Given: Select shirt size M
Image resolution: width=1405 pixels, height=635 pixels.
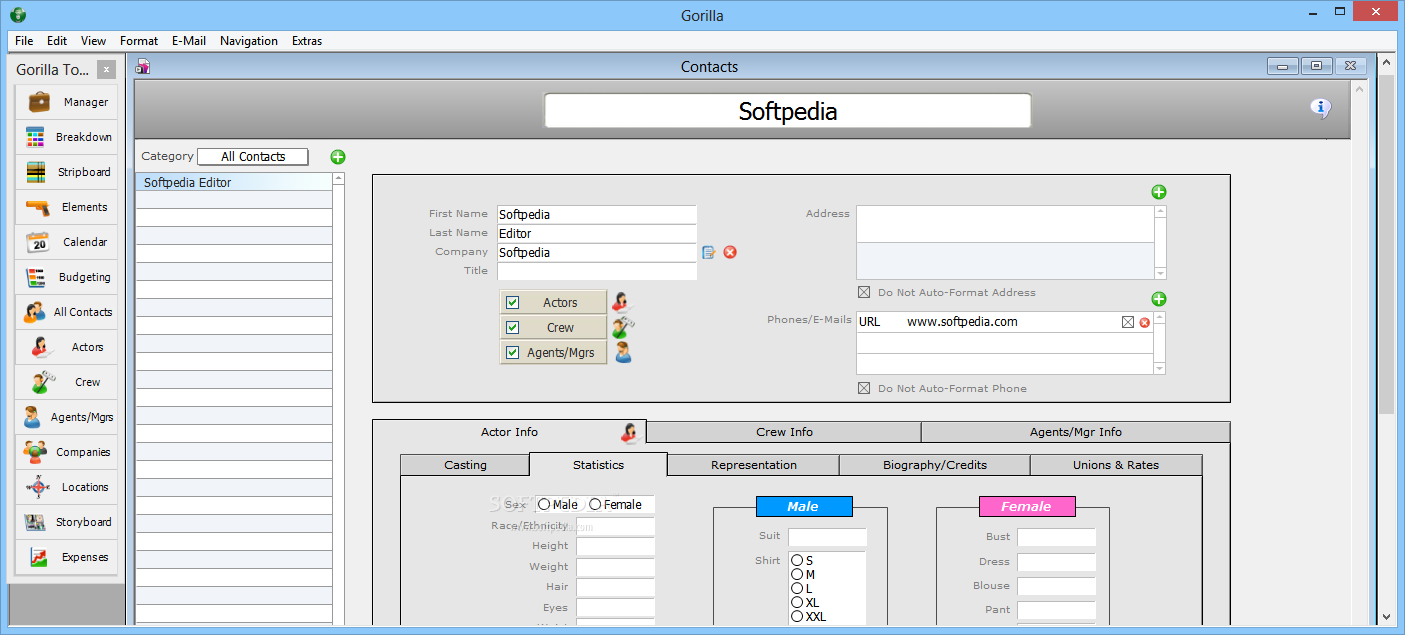Looking at the screenshot, I should tap(797, 574).
